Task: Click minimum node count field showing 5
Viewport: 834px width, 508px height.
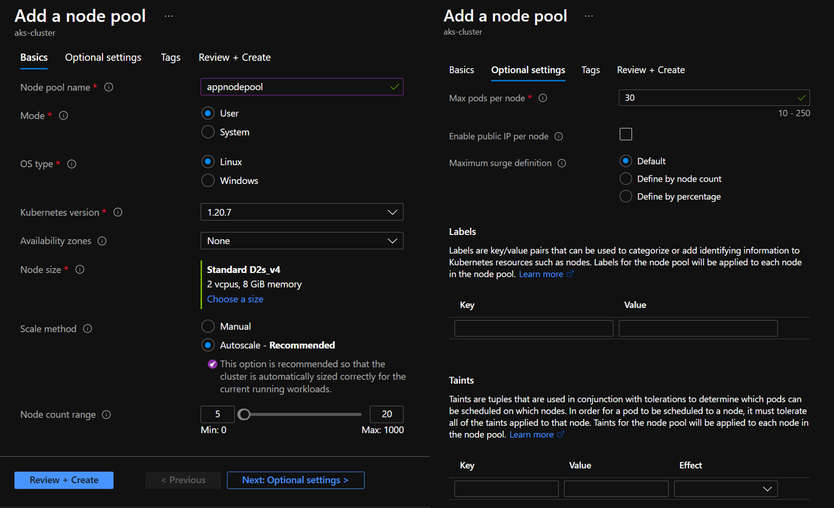Action: tap(218, 414)
